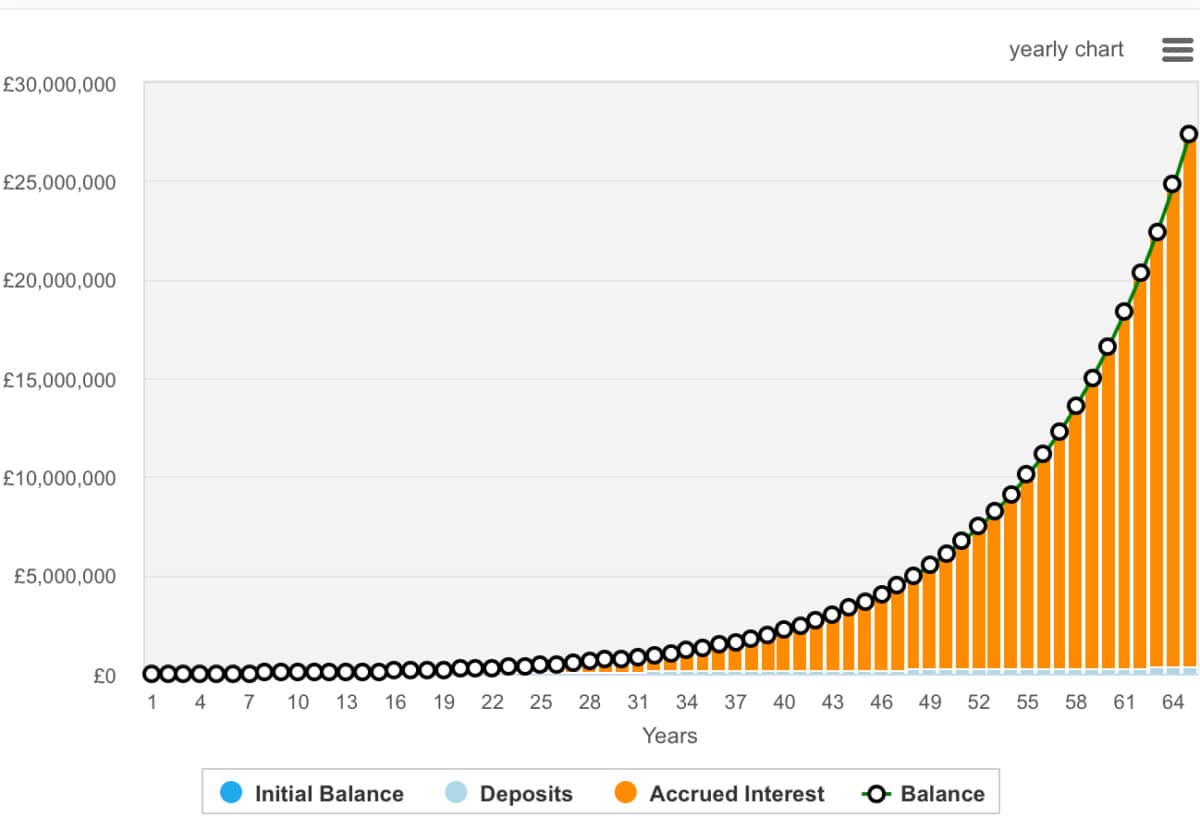
Task: Click the balance marker above year 46
Action: [881, 595]
